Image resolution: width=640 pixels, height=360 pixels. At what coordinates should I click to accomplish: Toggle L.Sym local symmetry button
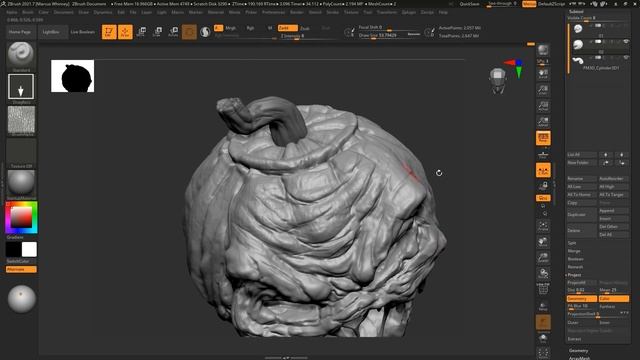pos(543,170)
